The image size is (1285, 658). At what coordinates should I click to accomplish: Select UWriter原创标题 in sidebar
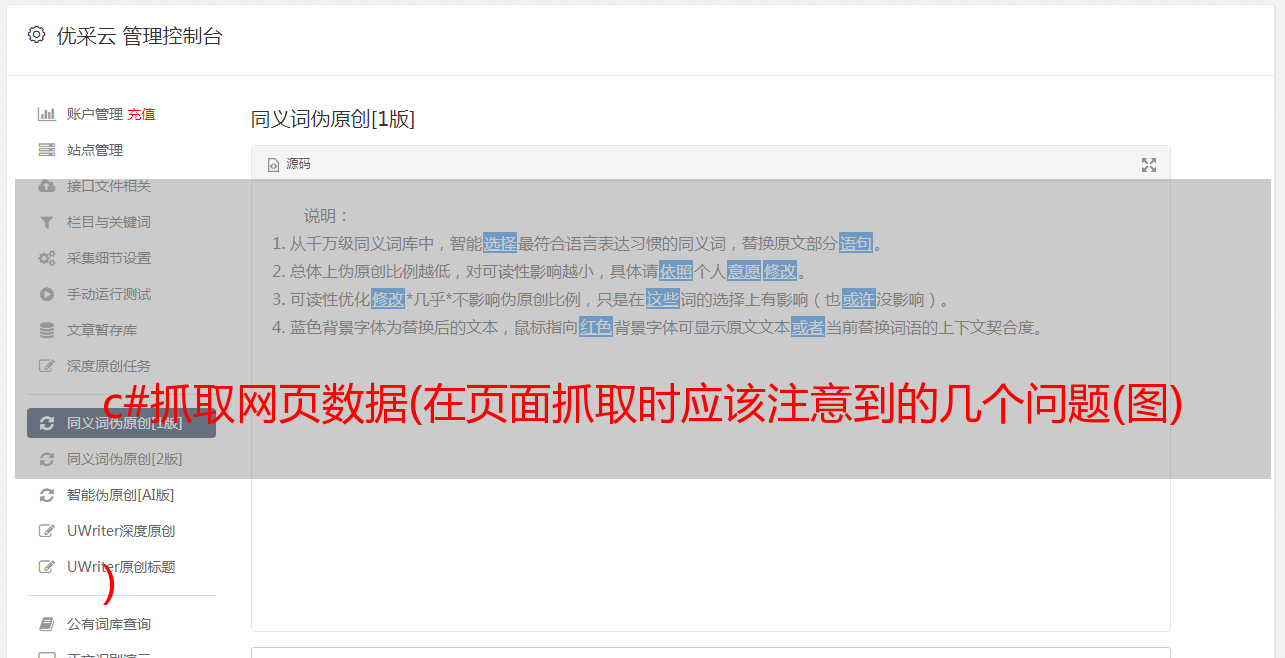click(x=121, y=567)
